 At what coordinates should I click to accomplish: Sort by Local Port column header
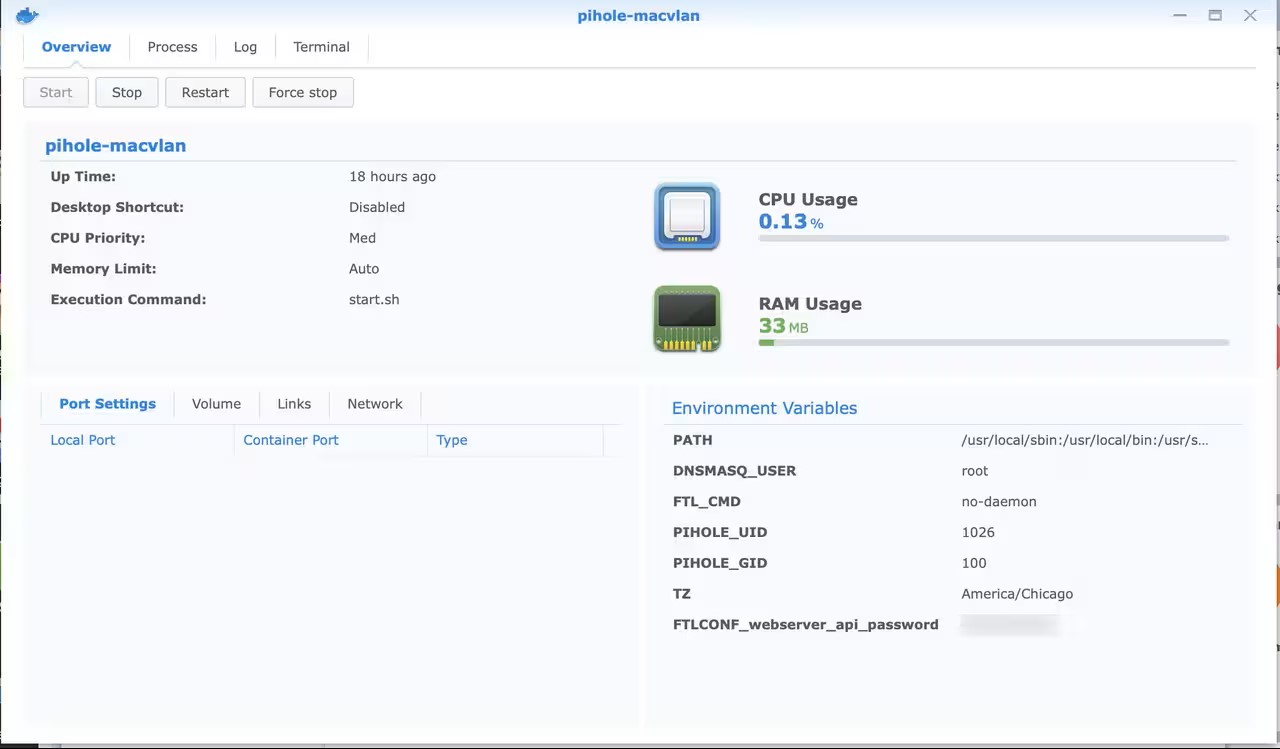(83, 440)
